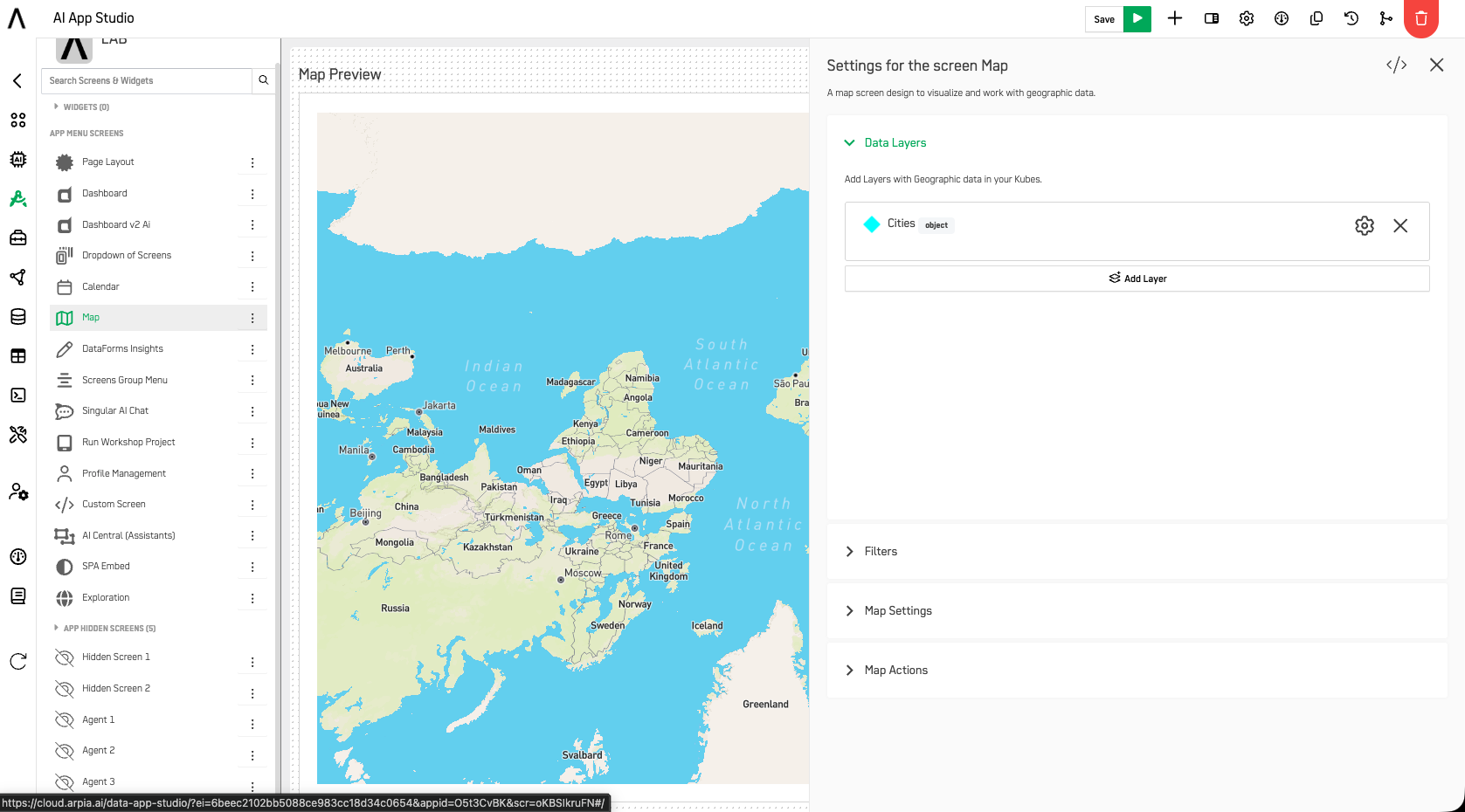Open the database icon in sidebar
The width and height of the screenshot is (1465, 812).
click(x=17, y=316)
